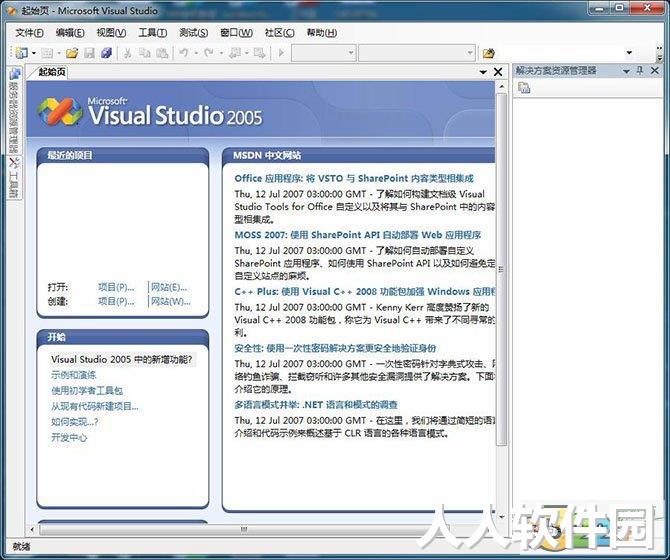Open the solution configurations combo box
Screen dimensions: 670x560
pyautogui.click(x=323, y=53)
